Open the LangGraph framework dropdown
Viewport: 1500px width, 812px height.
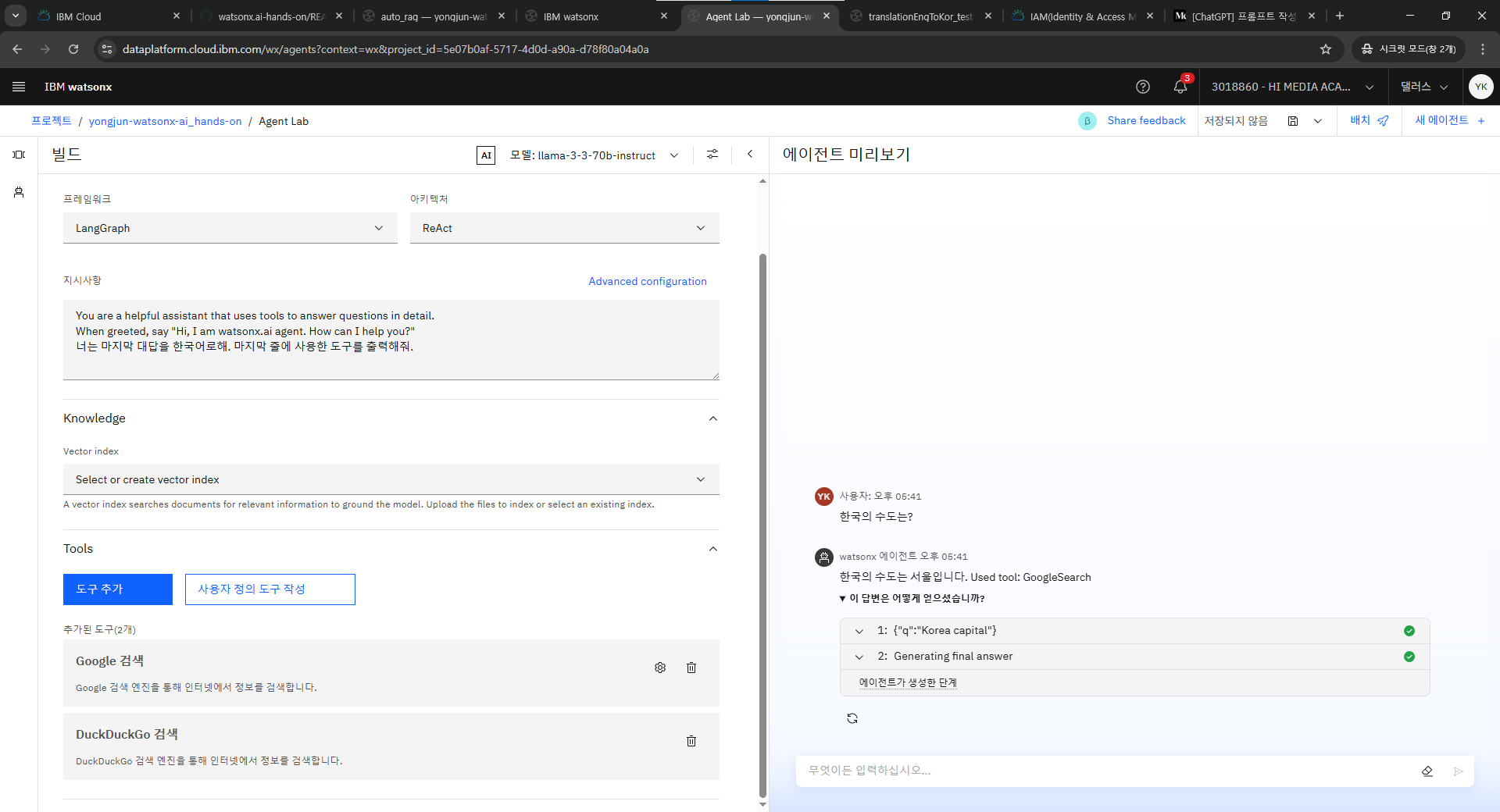pos(230,228)
